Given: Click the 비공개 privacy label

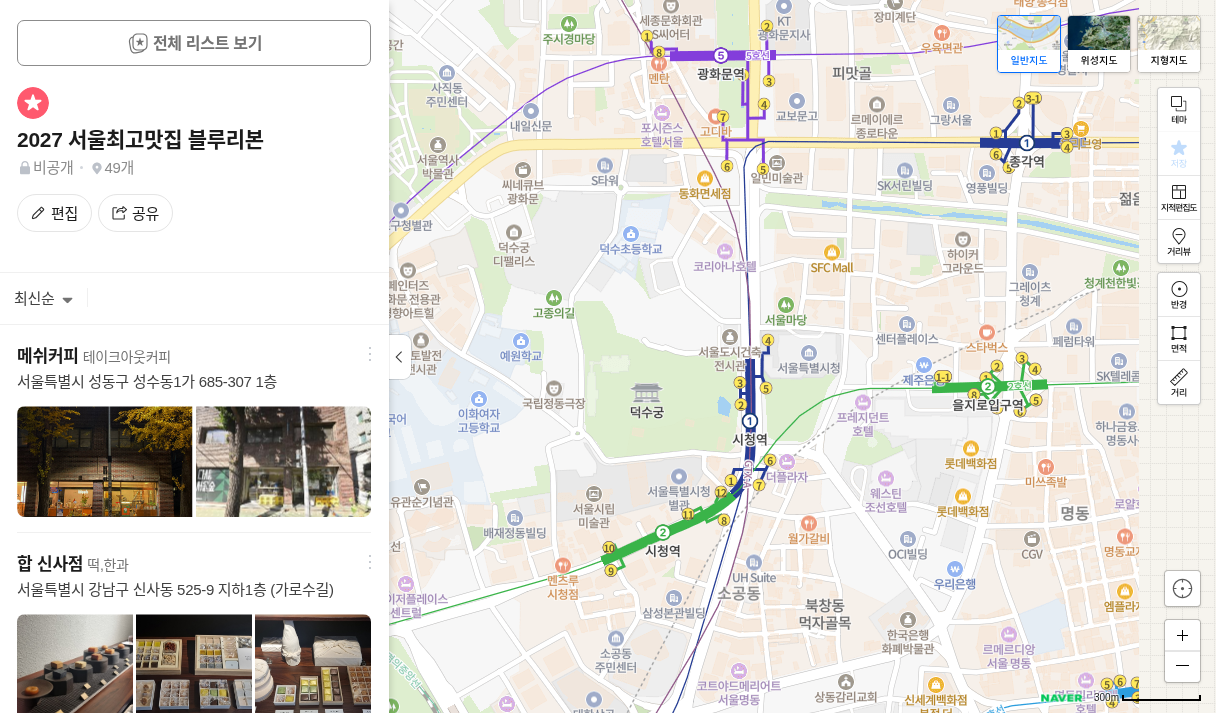Looking at the screenshot, I should (46, 167).
